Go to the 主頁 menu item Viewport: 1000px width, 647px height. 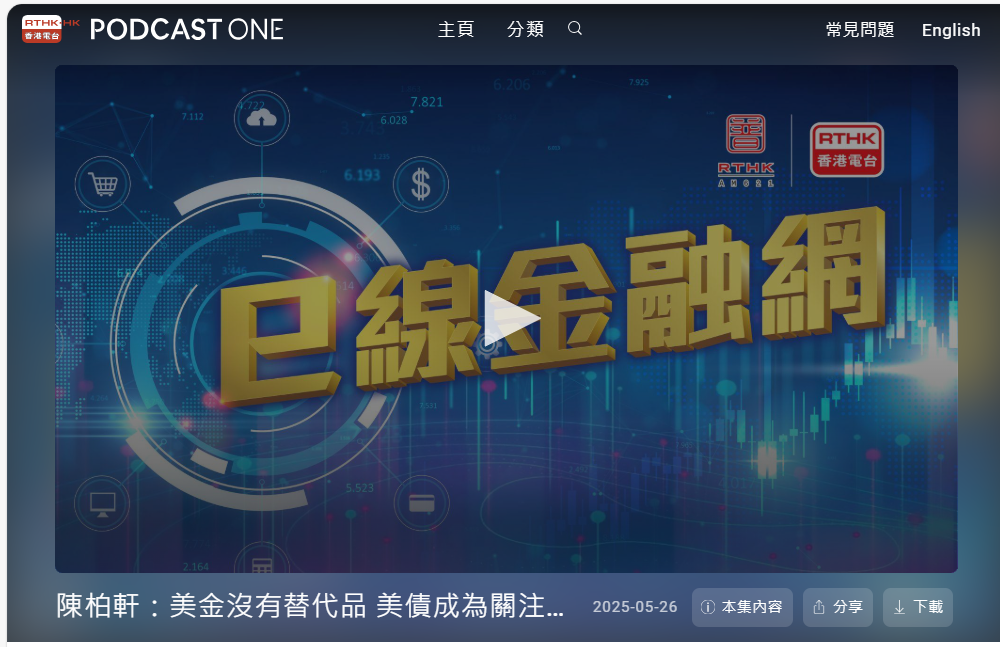pyautogui.click(x=455, y=29)
